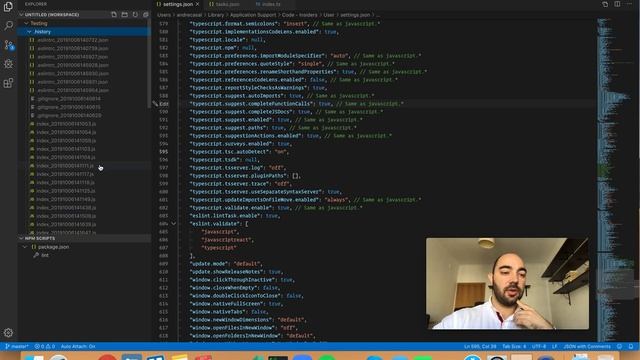Click the Code - Insiders breadcrumb segment

(300, 15)
